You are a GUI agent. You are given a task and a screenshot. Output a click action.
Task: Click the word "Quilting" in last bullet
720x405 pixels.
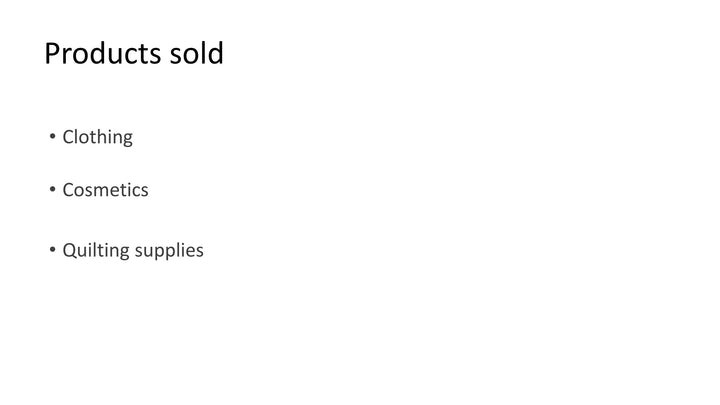tap(96, 251)
